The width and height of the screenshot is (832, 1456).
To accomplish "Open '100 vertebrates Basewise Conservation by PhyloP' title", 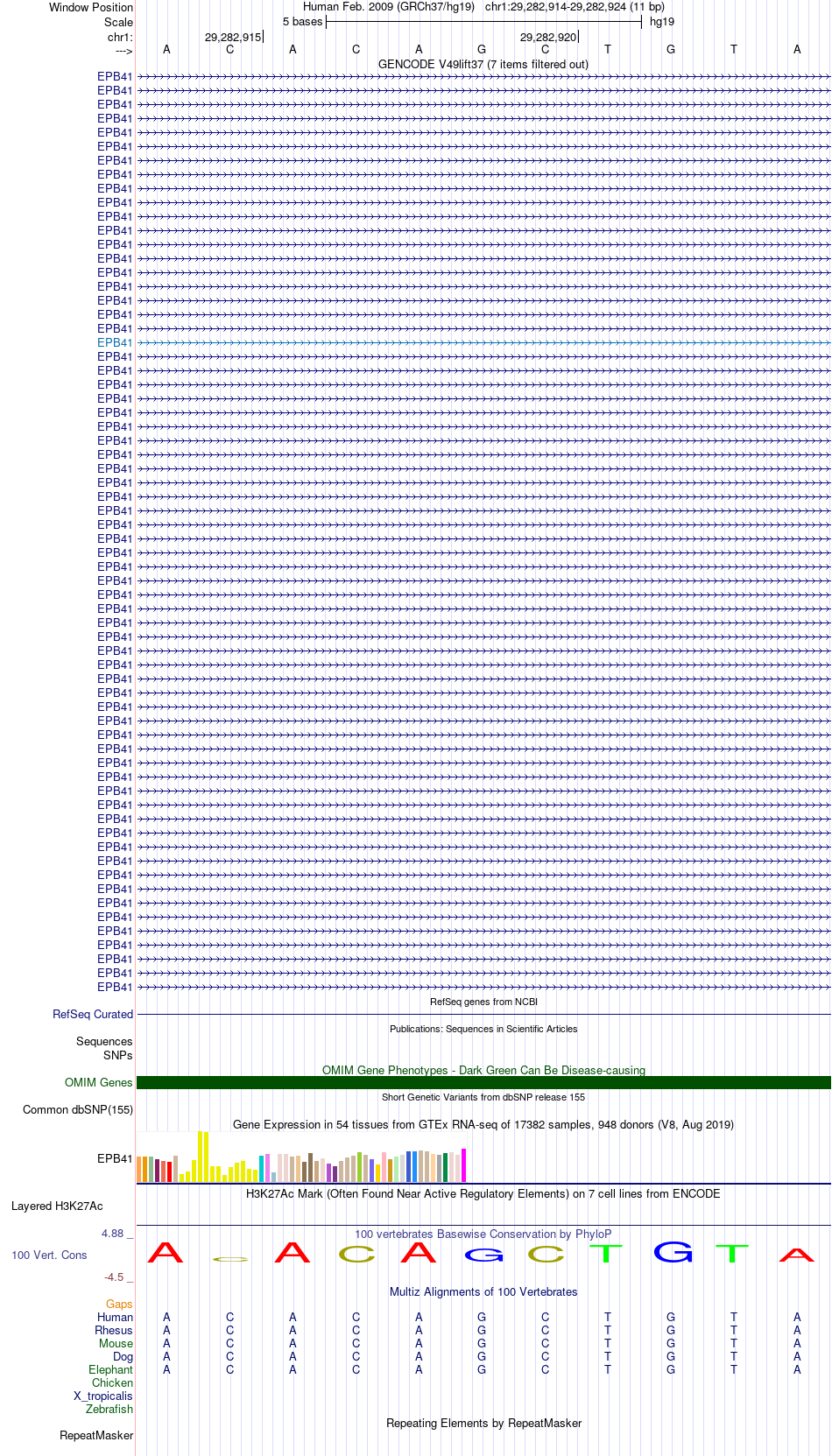I will (x=483, y=1234).
